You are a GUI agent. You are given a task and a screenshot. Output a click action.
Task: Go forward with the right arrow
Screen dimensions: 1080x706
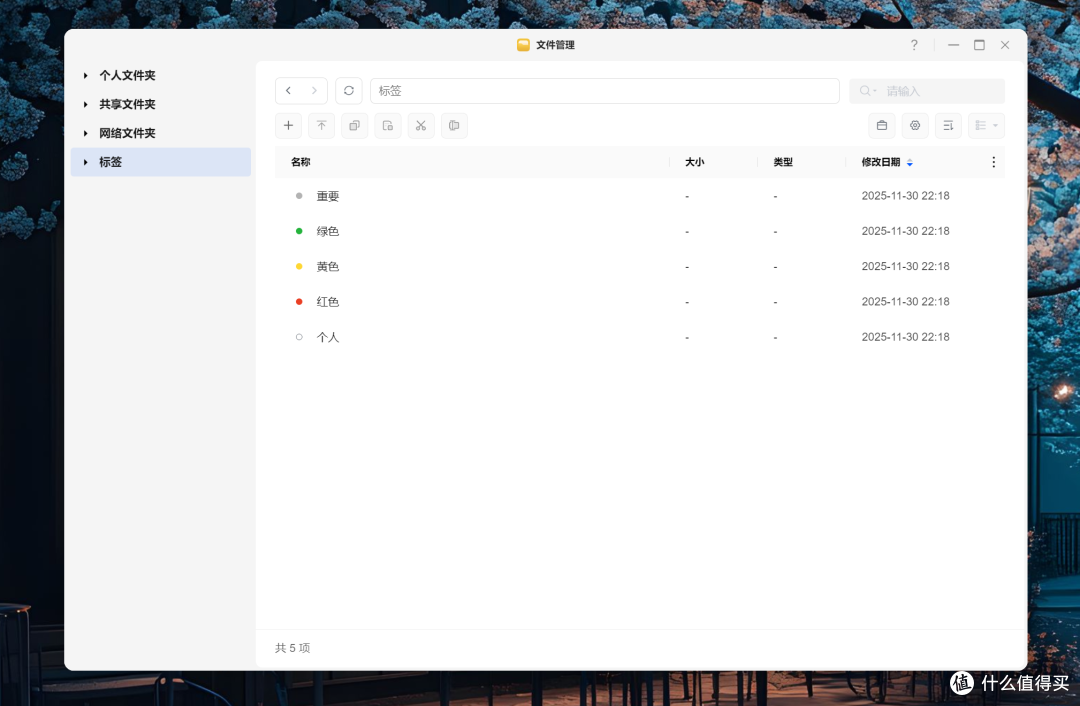[314, 91]
